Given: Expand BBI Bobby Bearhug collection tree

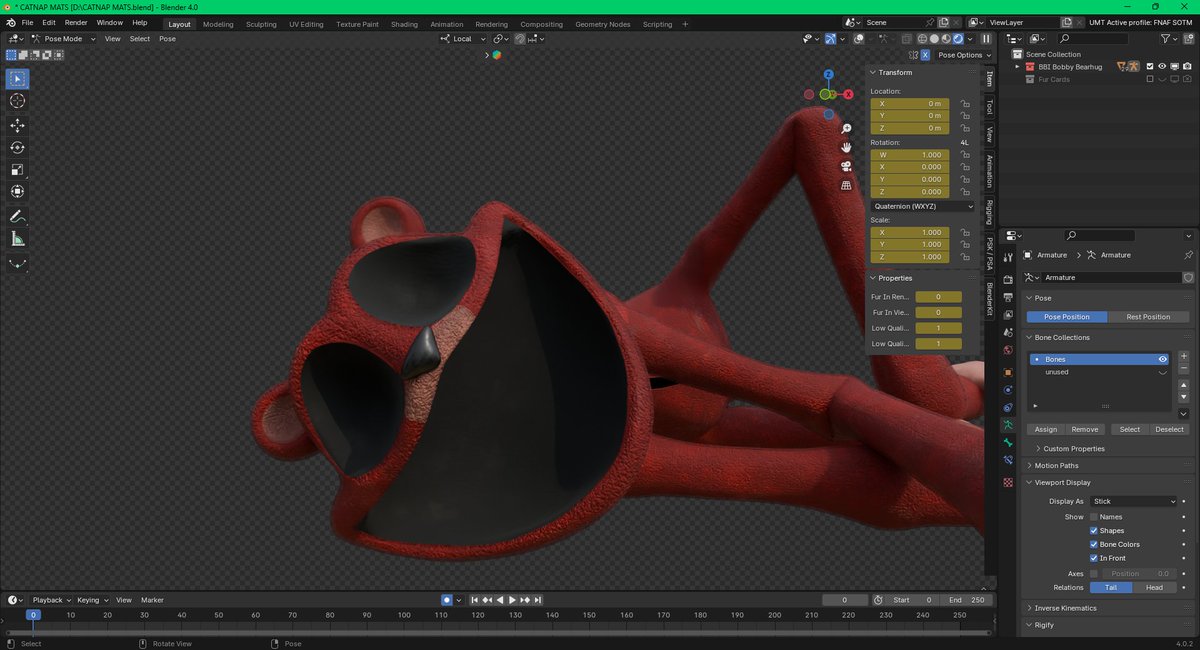Looking at the screenshot, I should (1017, 67).
